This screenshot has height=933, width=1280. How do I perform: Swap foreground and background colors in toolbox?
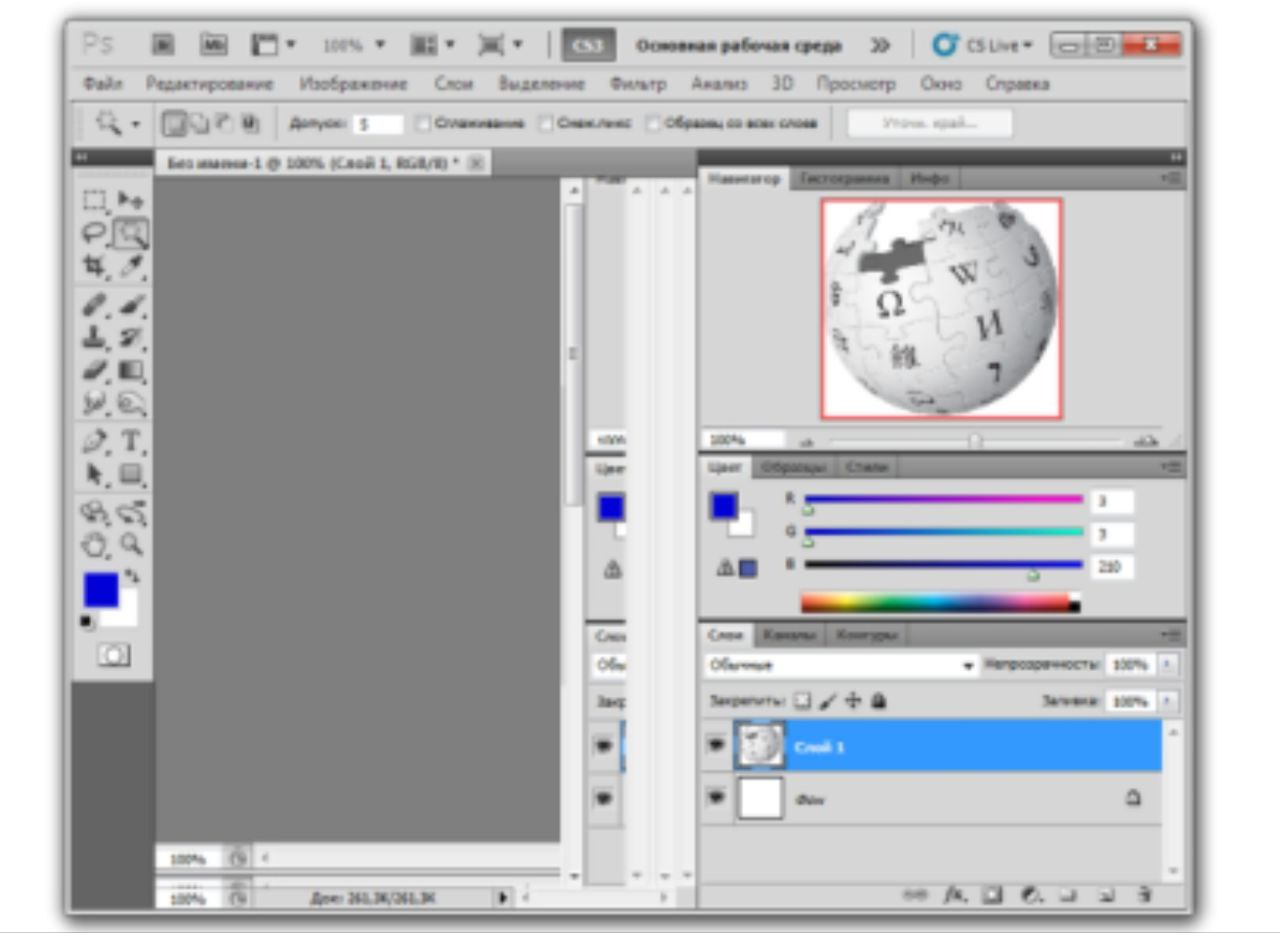(x=132, y=577)
